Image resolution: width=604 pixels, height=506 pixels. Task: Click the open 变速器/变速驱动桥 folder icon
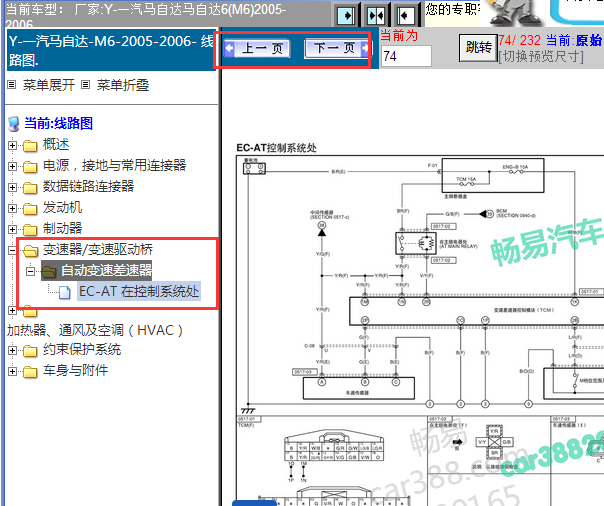click(30, 251)
